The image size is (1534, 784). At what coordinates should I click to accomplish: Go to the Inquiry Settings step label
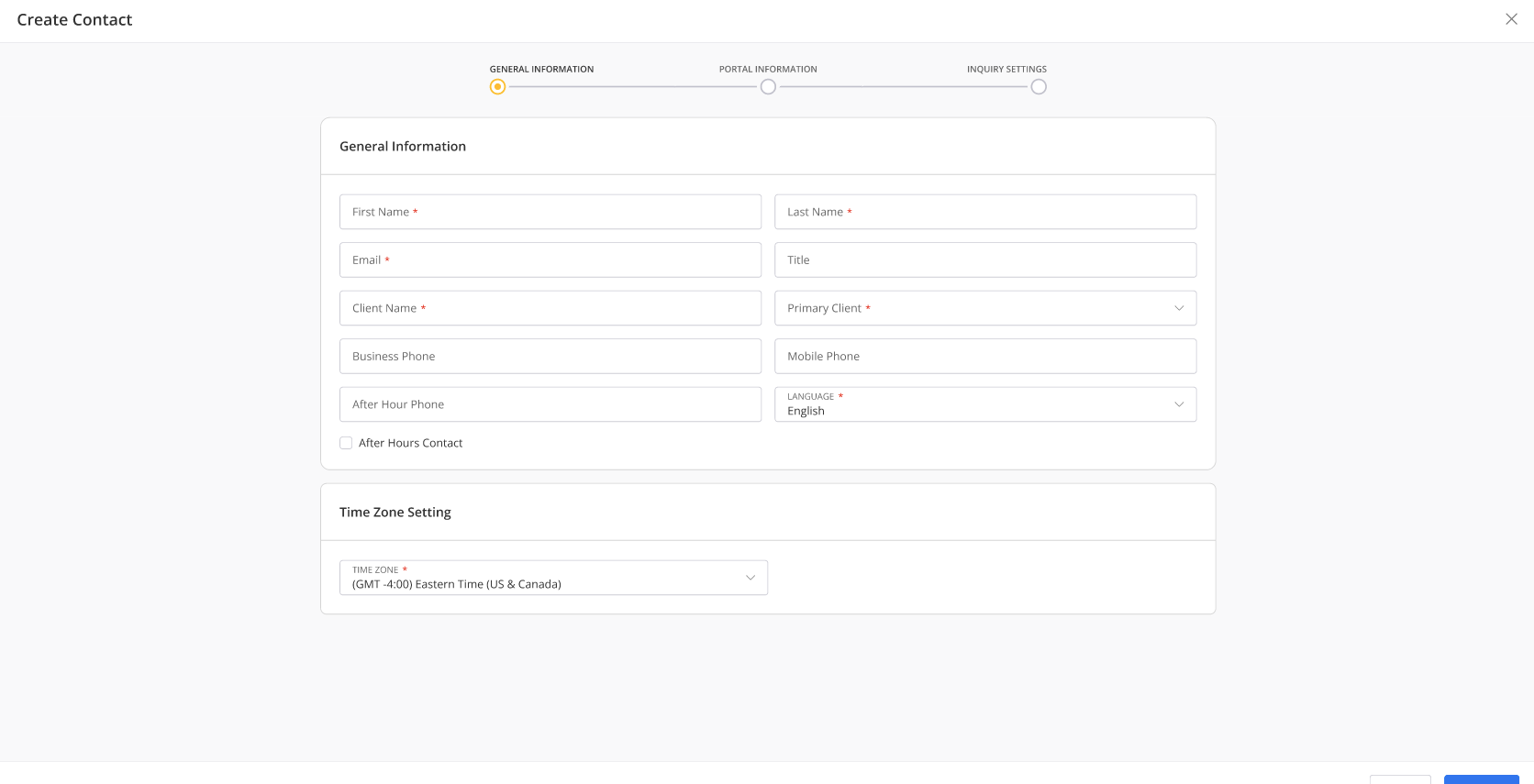pos(1006,69)
